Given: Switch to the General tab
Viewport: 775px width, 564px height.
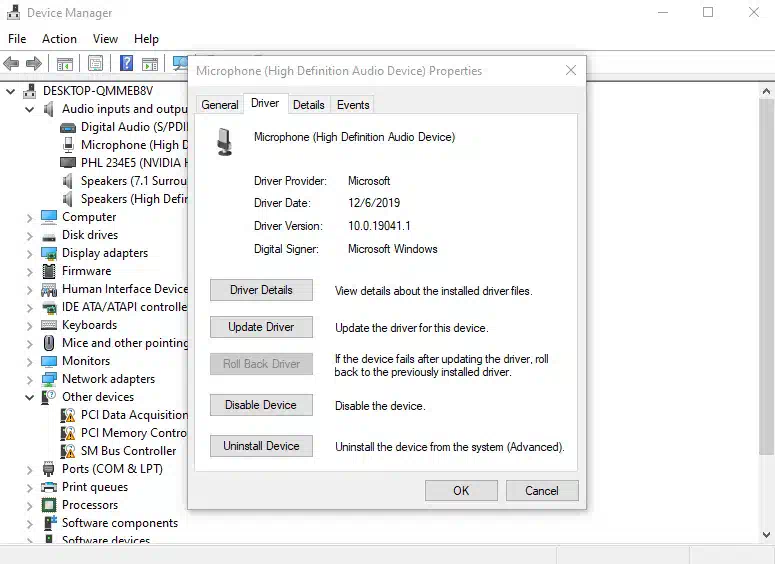Looking at the screenshot, I should point(220,105).
